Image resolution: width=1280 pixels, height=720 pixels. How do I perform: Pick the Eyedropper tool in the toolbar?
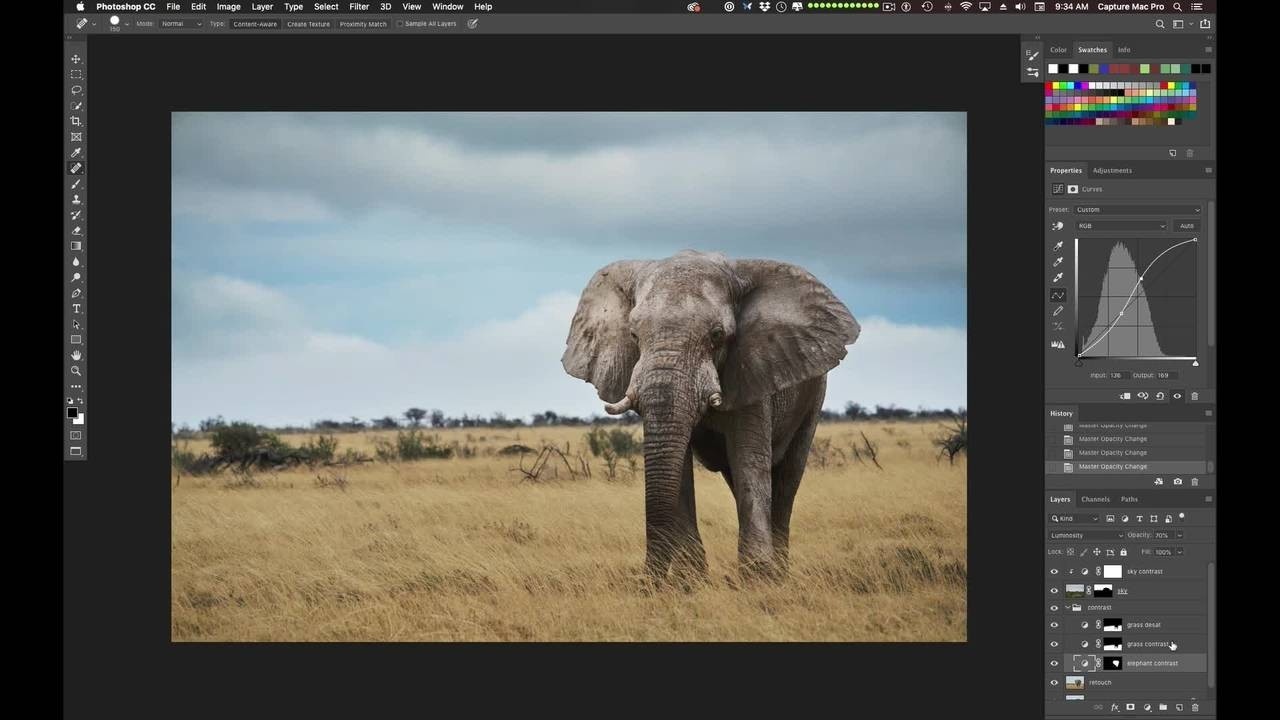pyautogui.click(x=76, y=152)
